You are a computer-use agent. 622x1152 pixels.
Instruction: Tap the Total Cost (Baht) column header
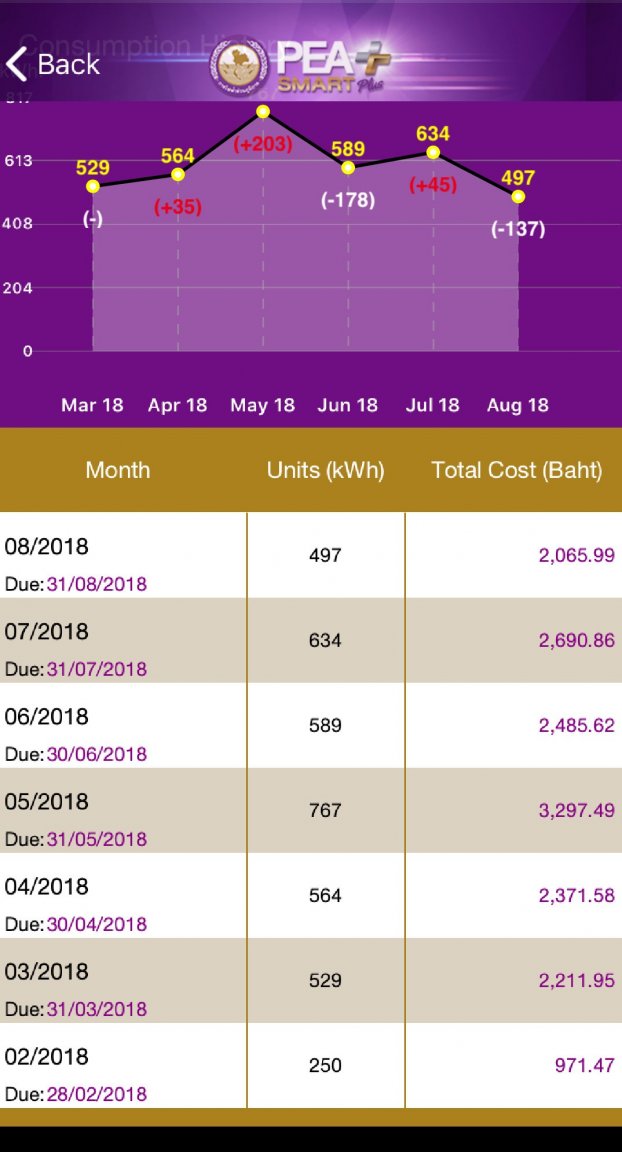[x=516, y=470]
